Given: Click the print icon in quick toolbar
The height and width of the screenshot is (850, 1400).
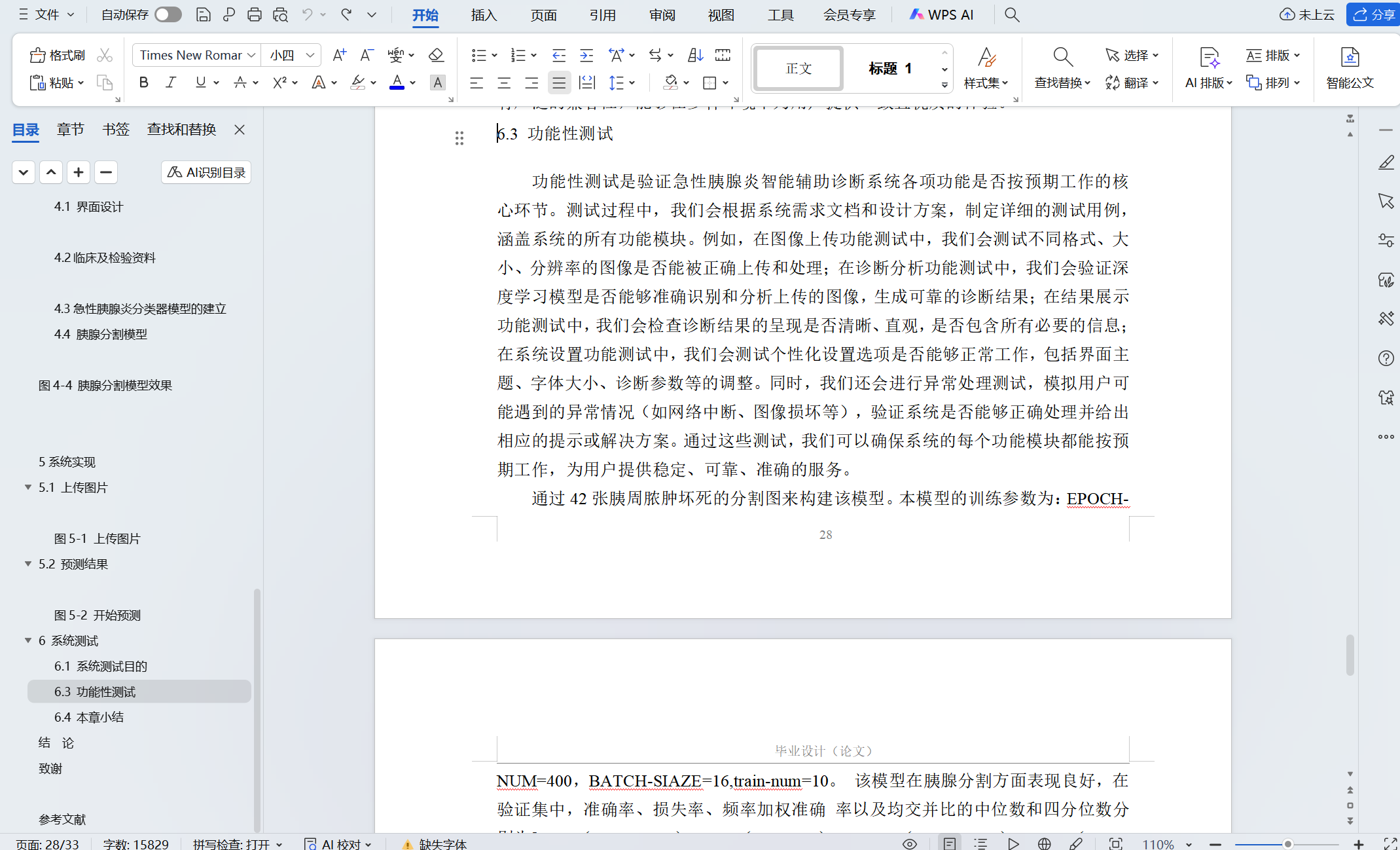Looking at the screenshot, I should coord(255,14).
